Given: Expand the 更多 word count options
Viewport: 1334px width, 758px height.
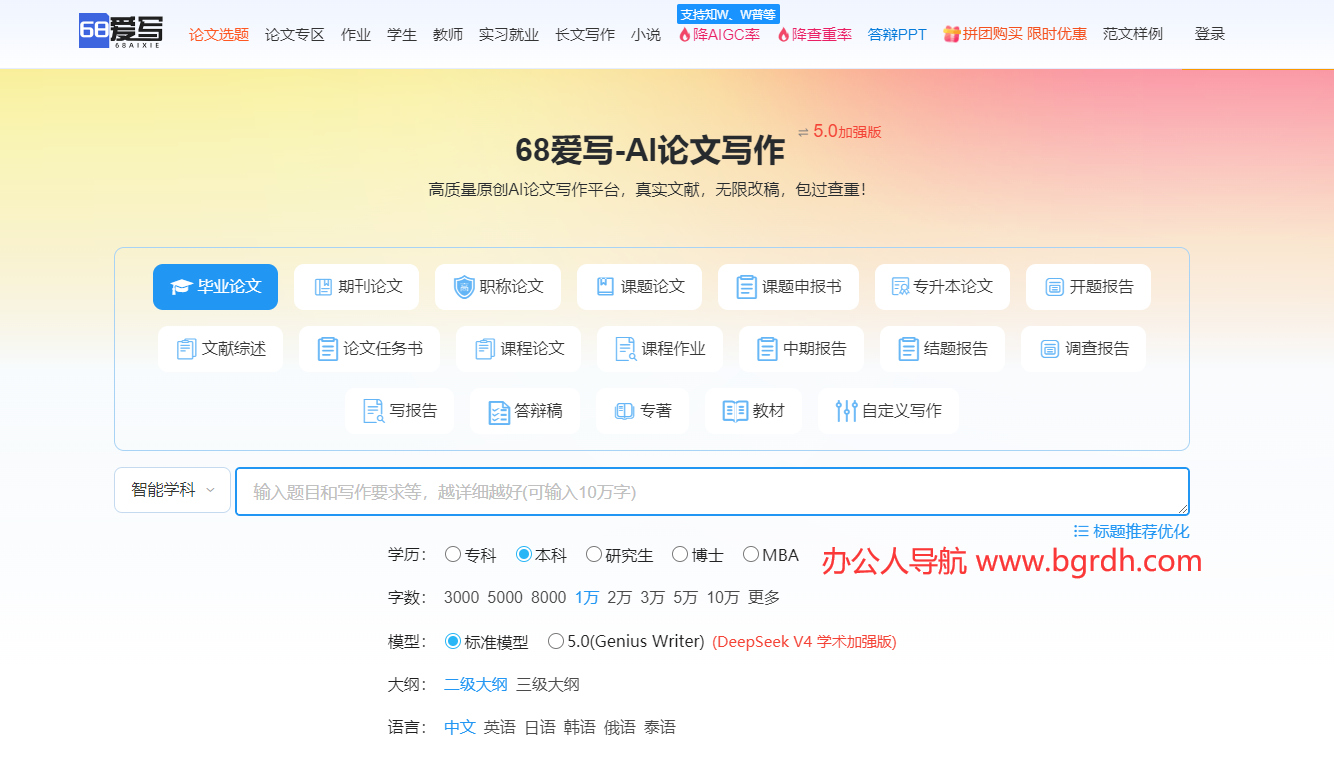Looking at the screenshot, I should (764, 597).
